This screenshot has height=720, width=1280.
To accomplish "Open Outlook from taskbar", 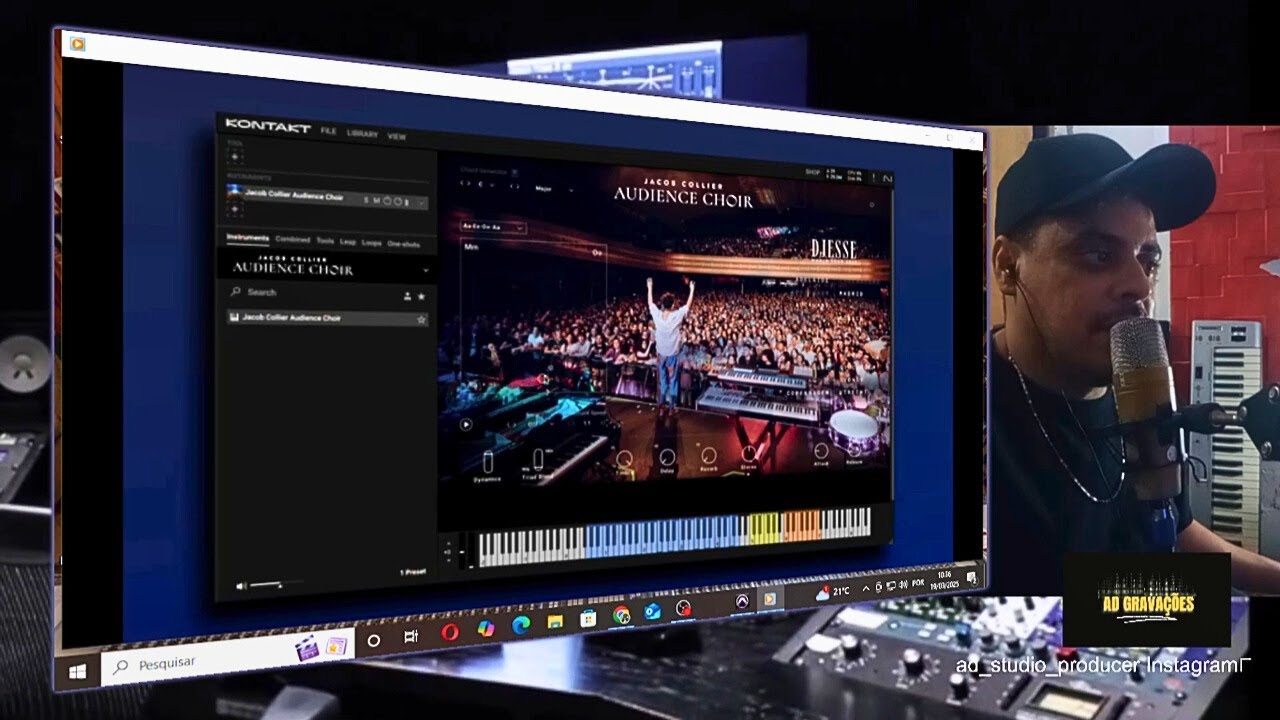I will tap(652, 610).
